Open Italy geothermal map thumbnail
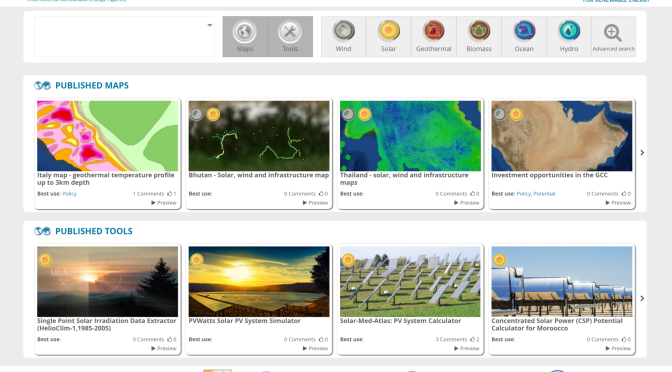 pos(108,136)
